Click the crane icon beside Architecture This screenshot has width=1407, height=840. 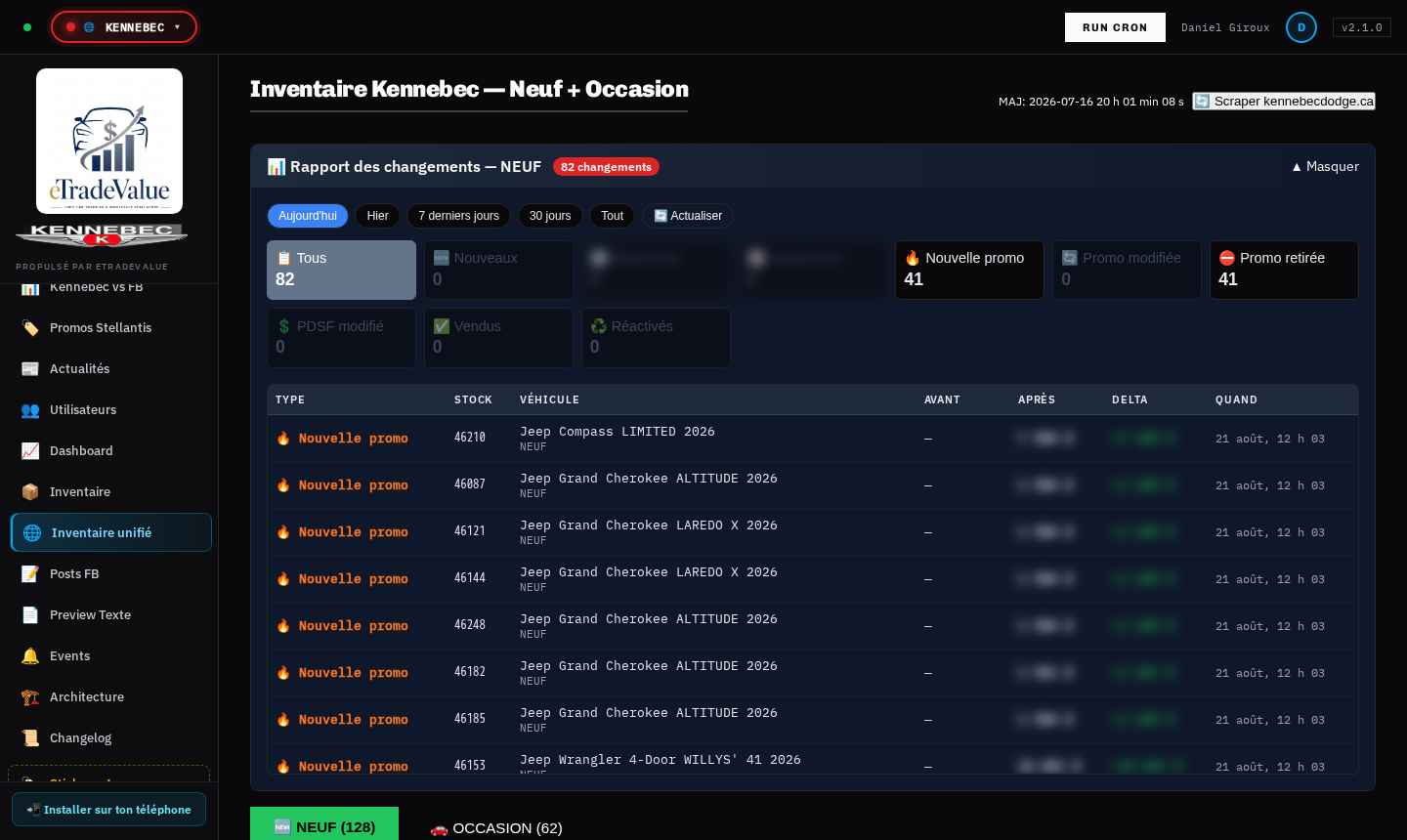pyautogui.click(x=30, y=697)
